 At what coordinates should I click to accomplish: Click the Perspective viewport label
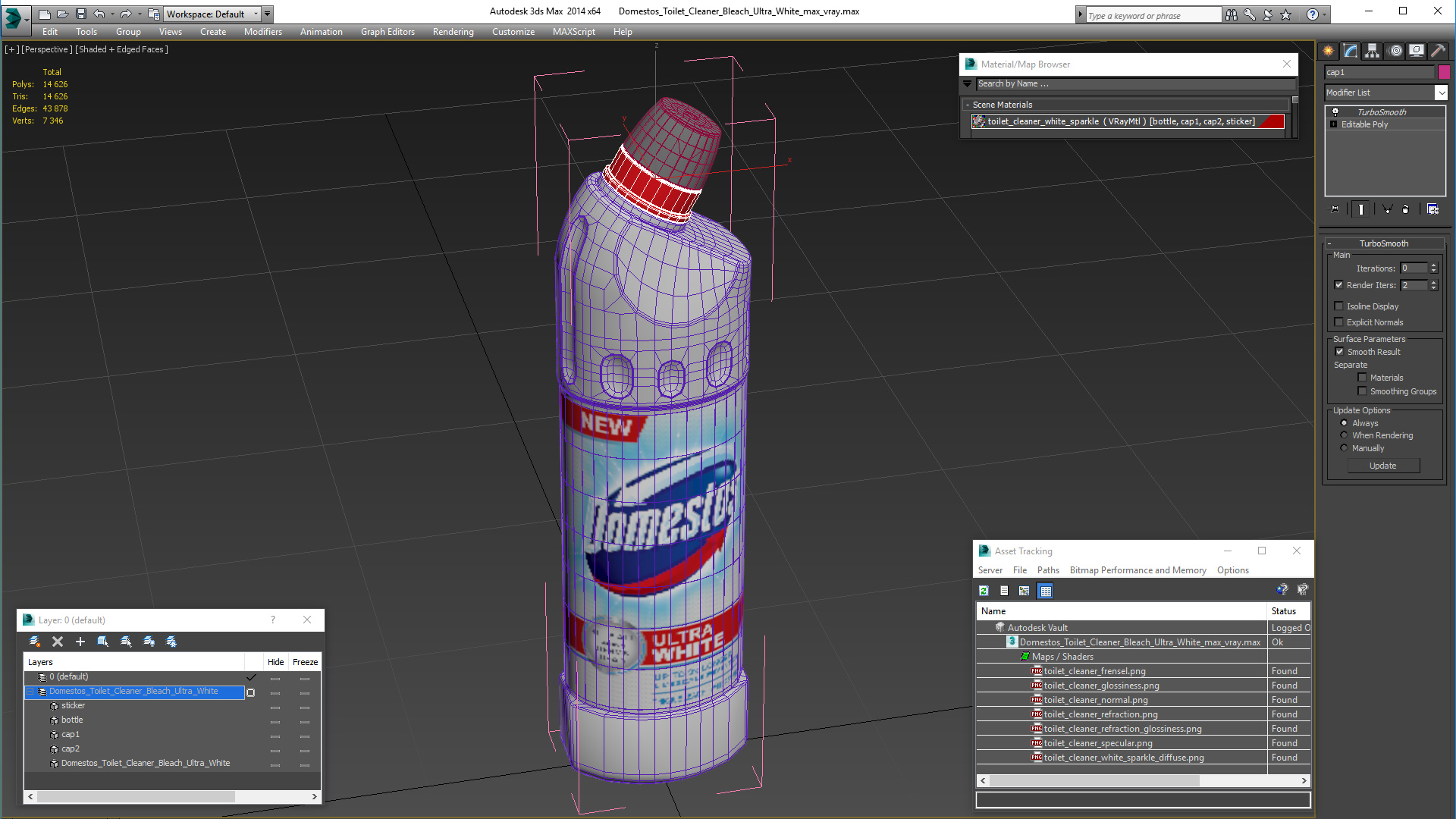[47, 49]
